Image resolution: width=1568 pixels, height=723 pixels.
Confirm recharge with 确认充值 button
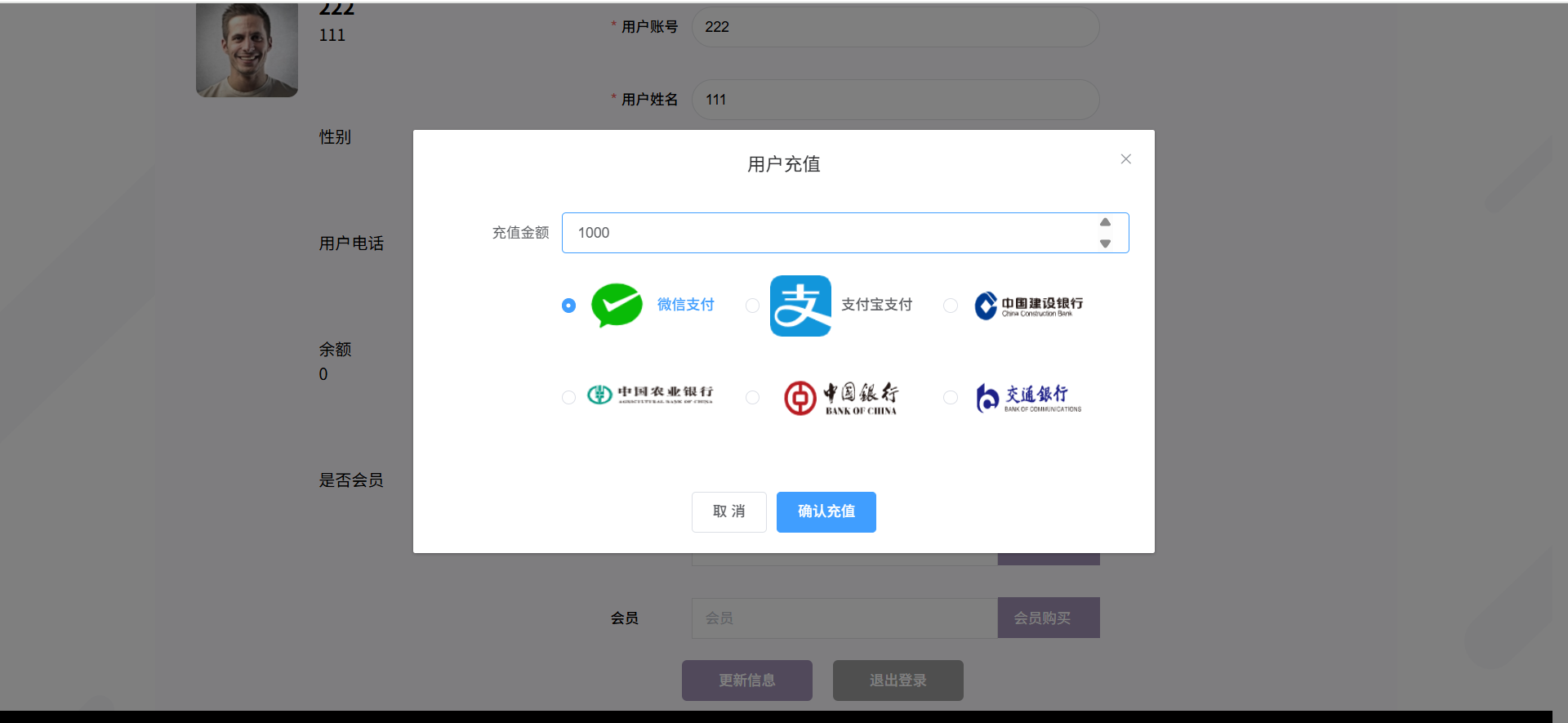click(x=826, y=512)
